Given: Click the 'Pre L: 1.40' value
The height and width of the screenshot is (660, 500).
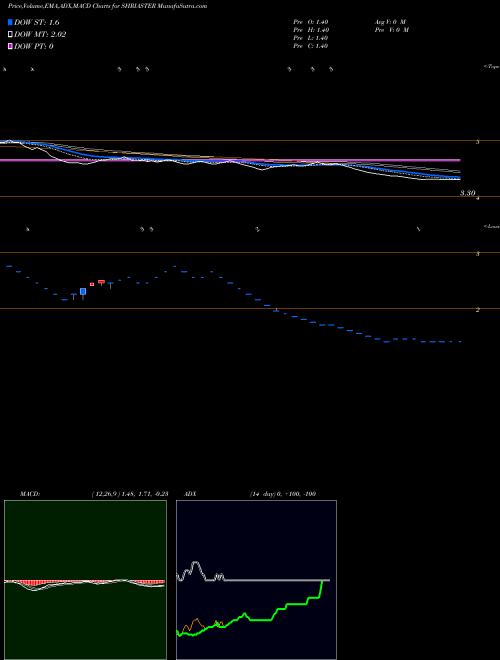Looking at the screenshot, I should (x=311, y=38).
